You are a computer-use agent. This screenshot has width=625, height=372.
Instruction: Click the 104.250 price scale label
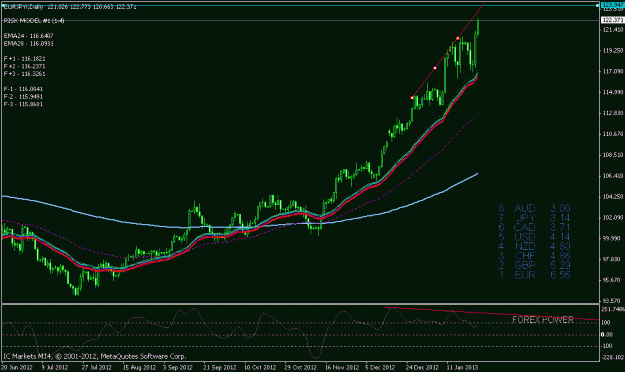tap(613, 197)
